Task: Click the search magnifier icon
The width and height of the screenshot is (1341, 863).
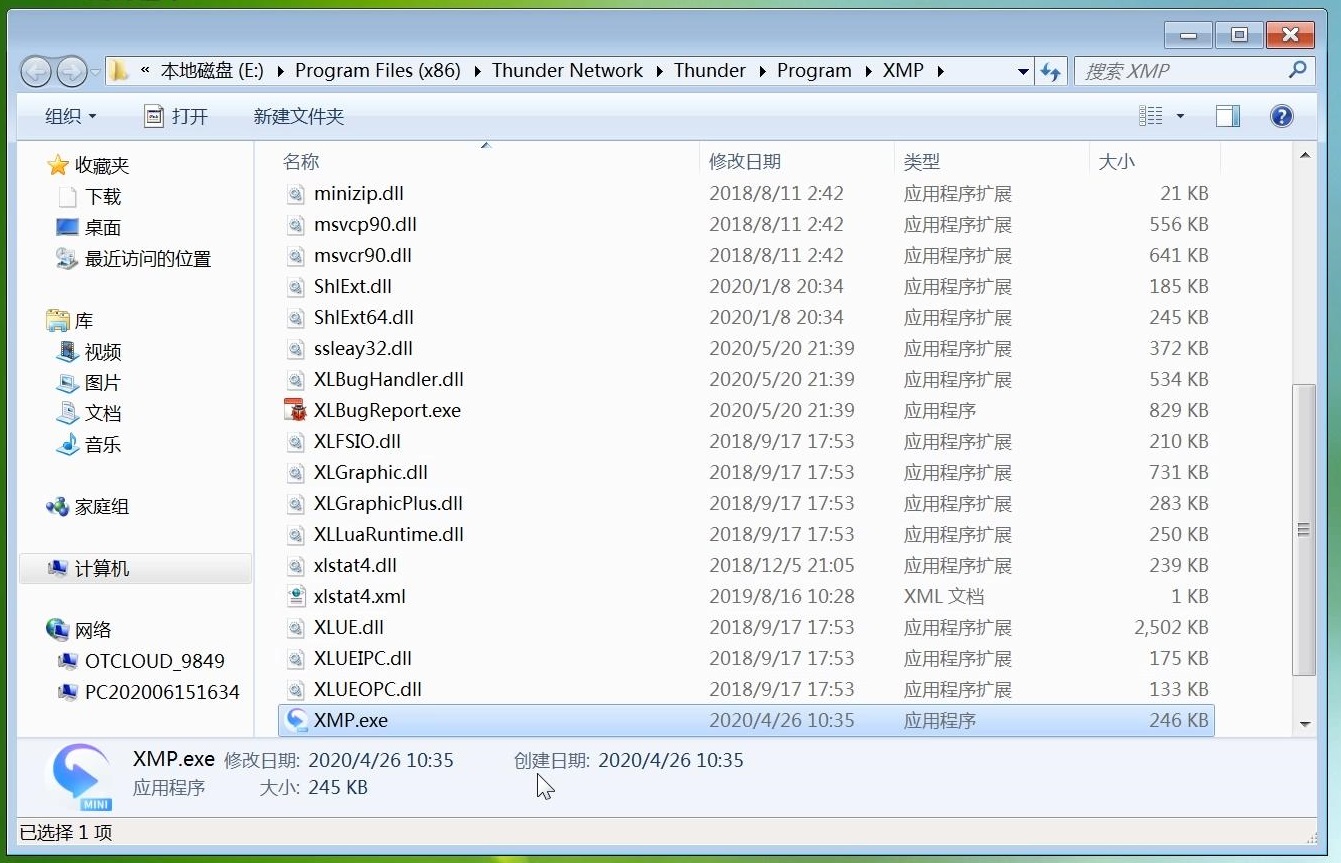Action: pos(1297,70)
